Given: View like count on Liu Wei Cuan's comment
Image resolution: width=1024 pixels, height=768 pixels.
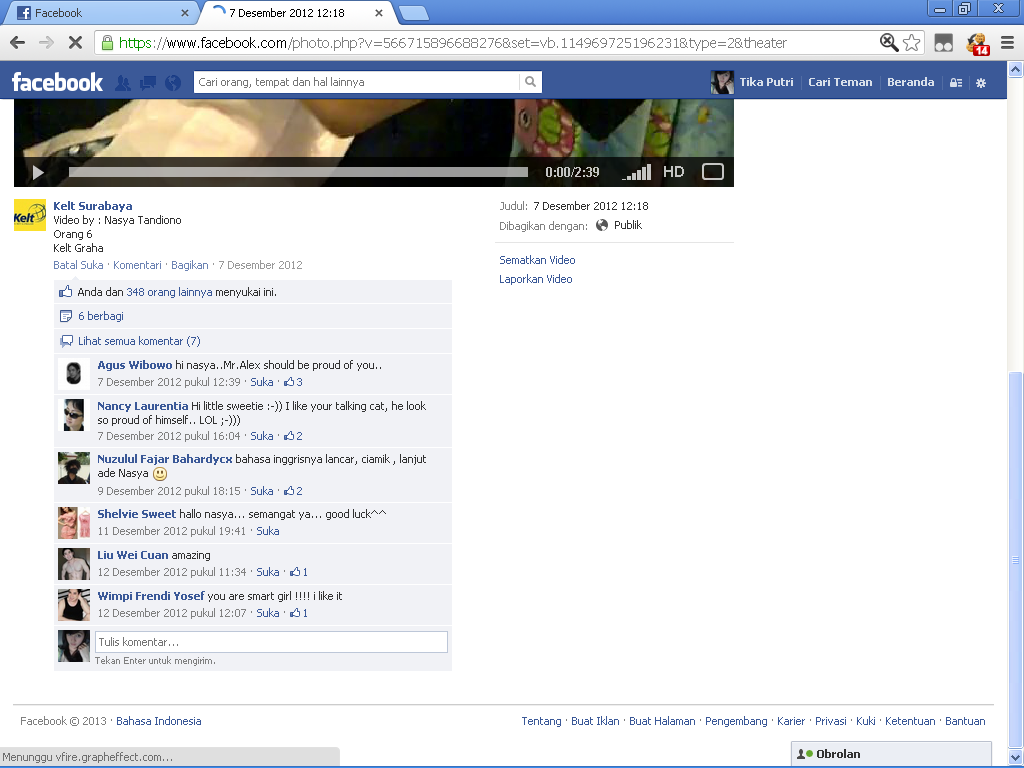Looking at the screenshot, I should (298, 572).
